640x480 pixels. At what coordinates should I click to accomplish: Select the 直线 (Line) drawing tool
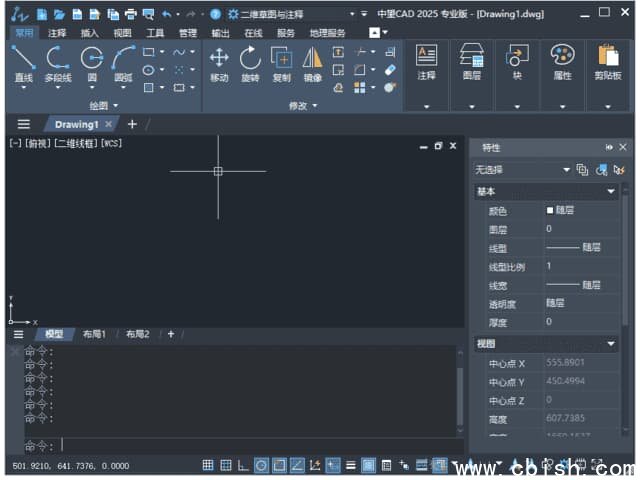pyautogui.click(x=23, y=63)
